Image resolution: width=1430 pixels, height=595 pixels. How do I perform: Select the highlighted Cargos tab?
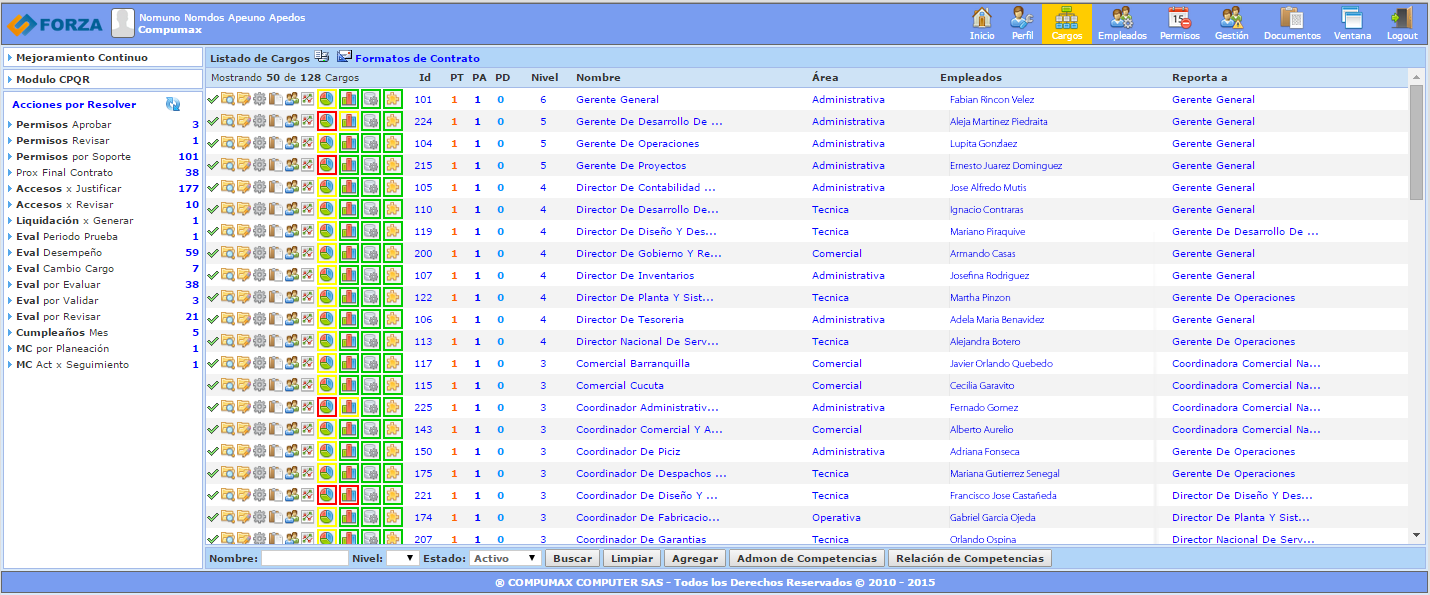(x=1067, y=24)
